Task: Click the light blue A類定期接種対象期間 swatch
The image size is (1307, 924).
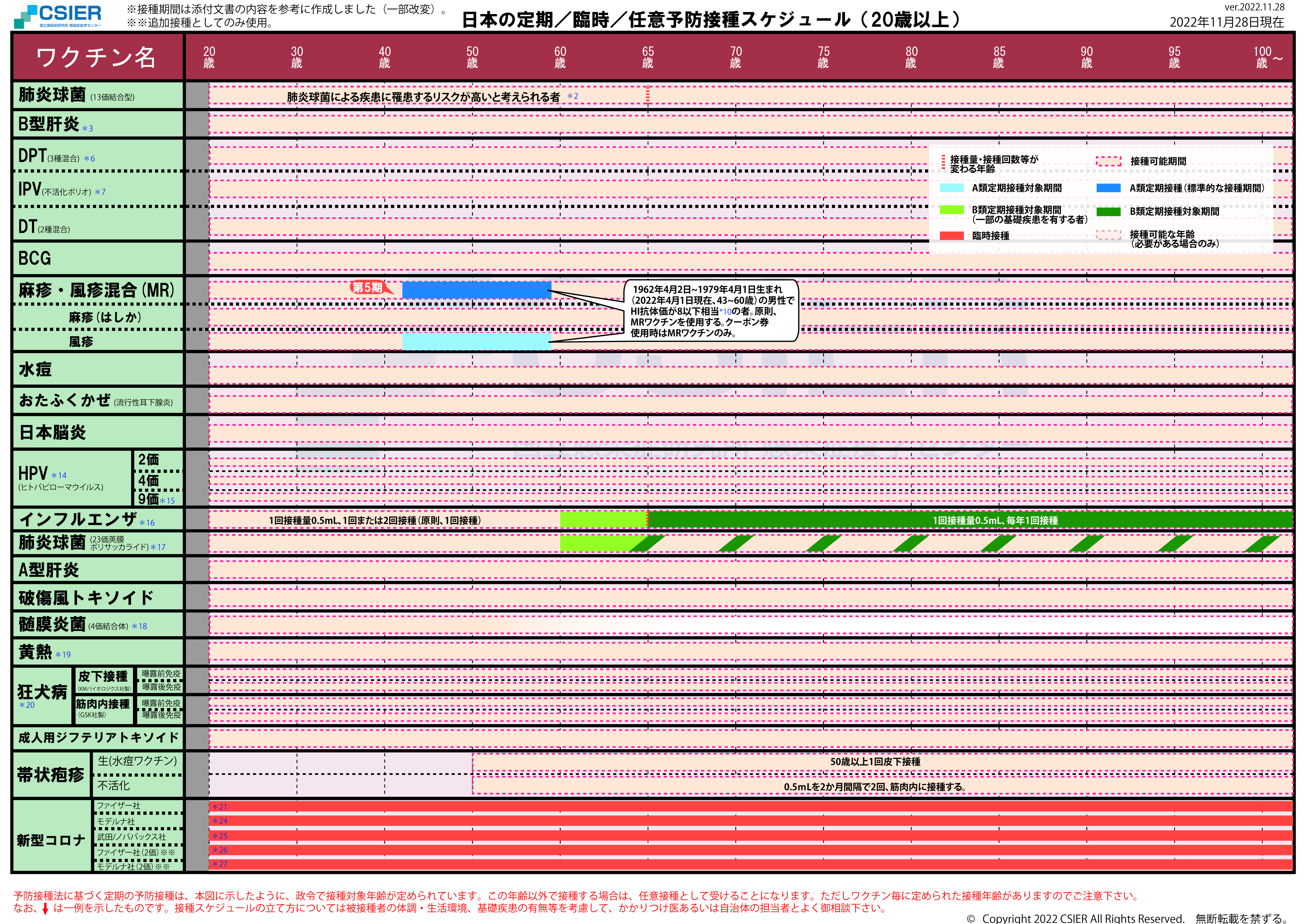Action: point(951,188)
